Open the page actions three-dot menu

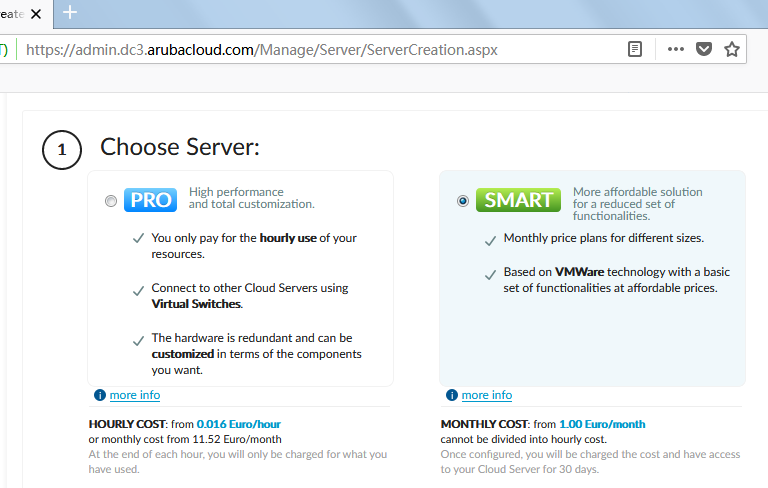[675, 49]
